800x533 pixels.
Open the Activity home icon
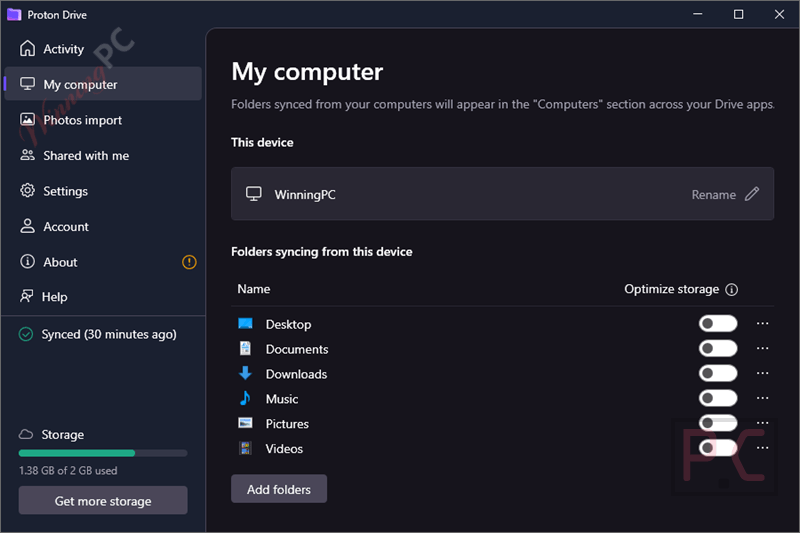28,48
